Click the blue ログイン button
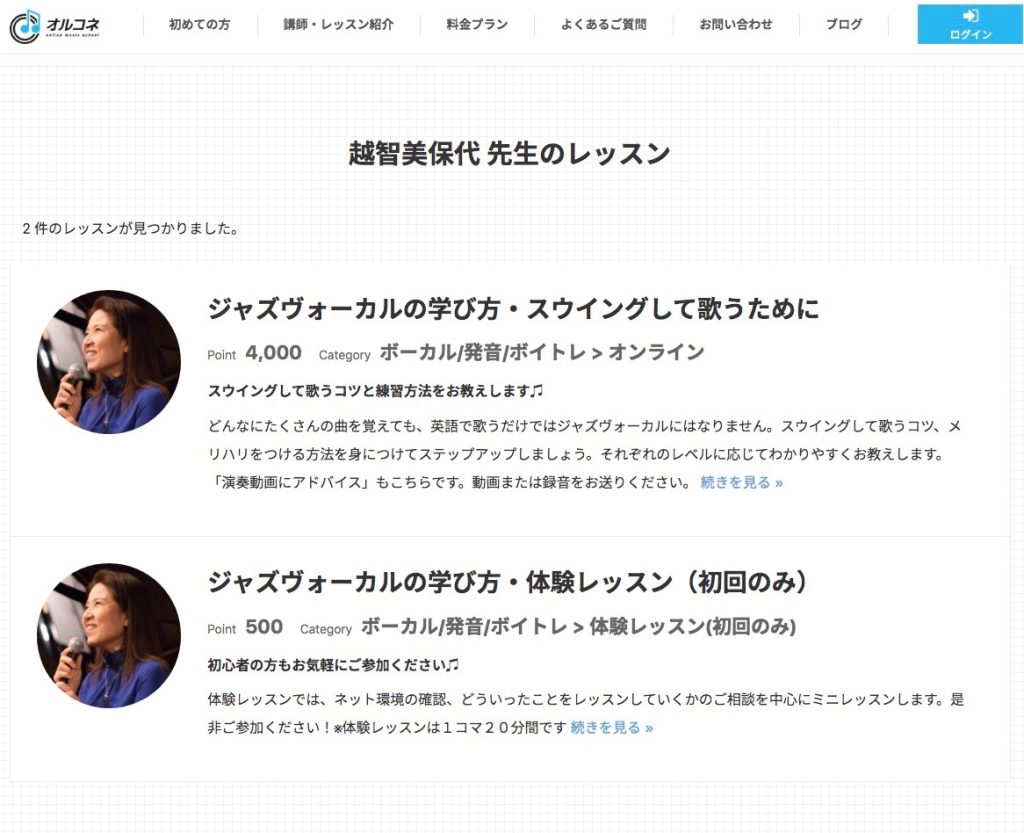The height and width of the screenshot is (833, 1024). [970, 24]
